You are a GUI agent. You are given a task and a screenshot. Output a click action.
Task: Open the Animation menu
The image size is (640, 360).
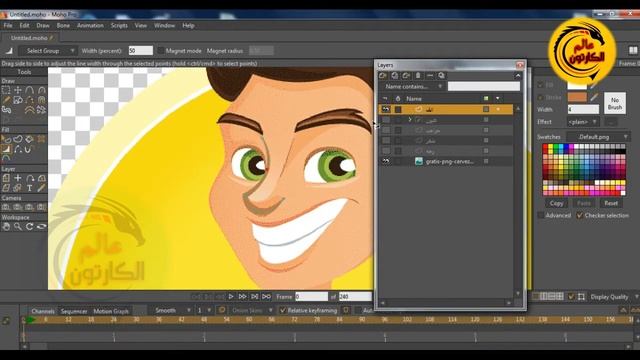point(90,25)
